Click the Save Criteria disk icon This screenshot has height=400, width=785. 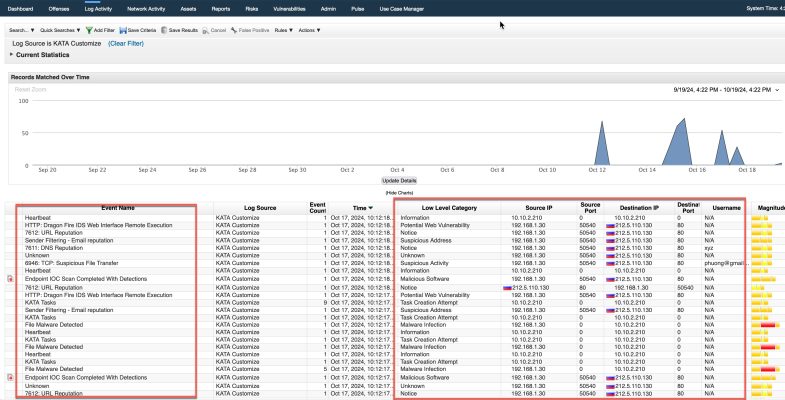point(123,31)
